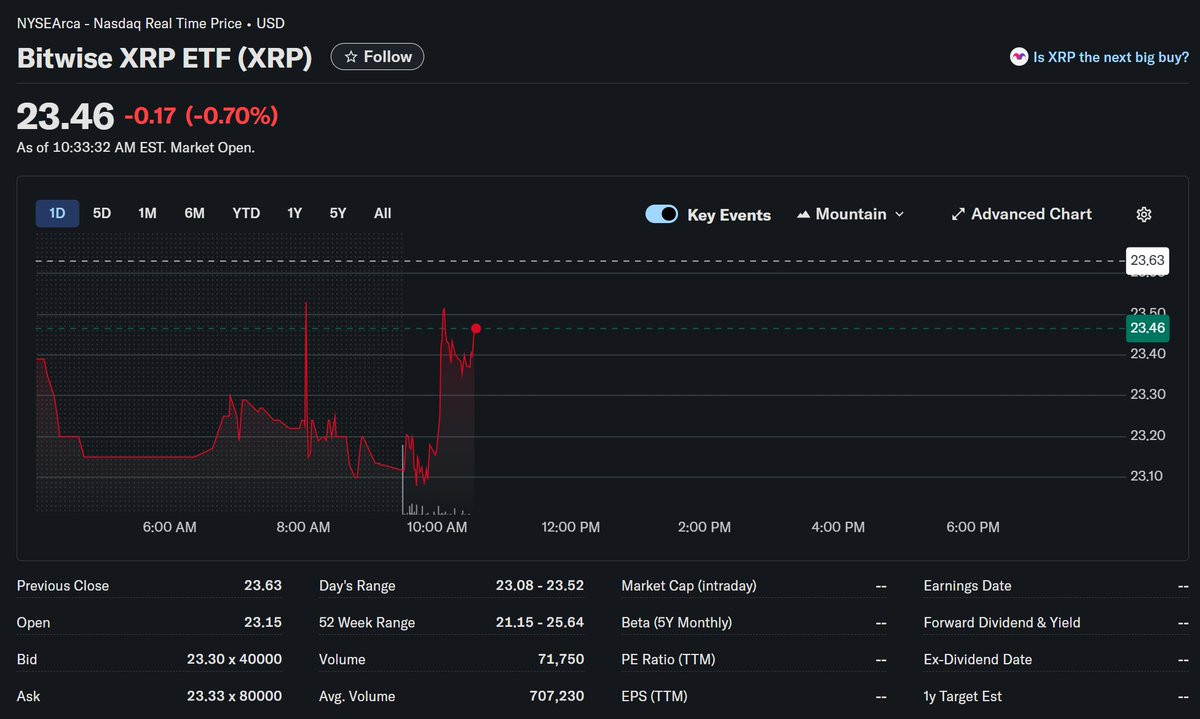Click the Previous Close value 23.63
The height and width of the screenshot is (719, 1200).
click(x=263, y=586)
